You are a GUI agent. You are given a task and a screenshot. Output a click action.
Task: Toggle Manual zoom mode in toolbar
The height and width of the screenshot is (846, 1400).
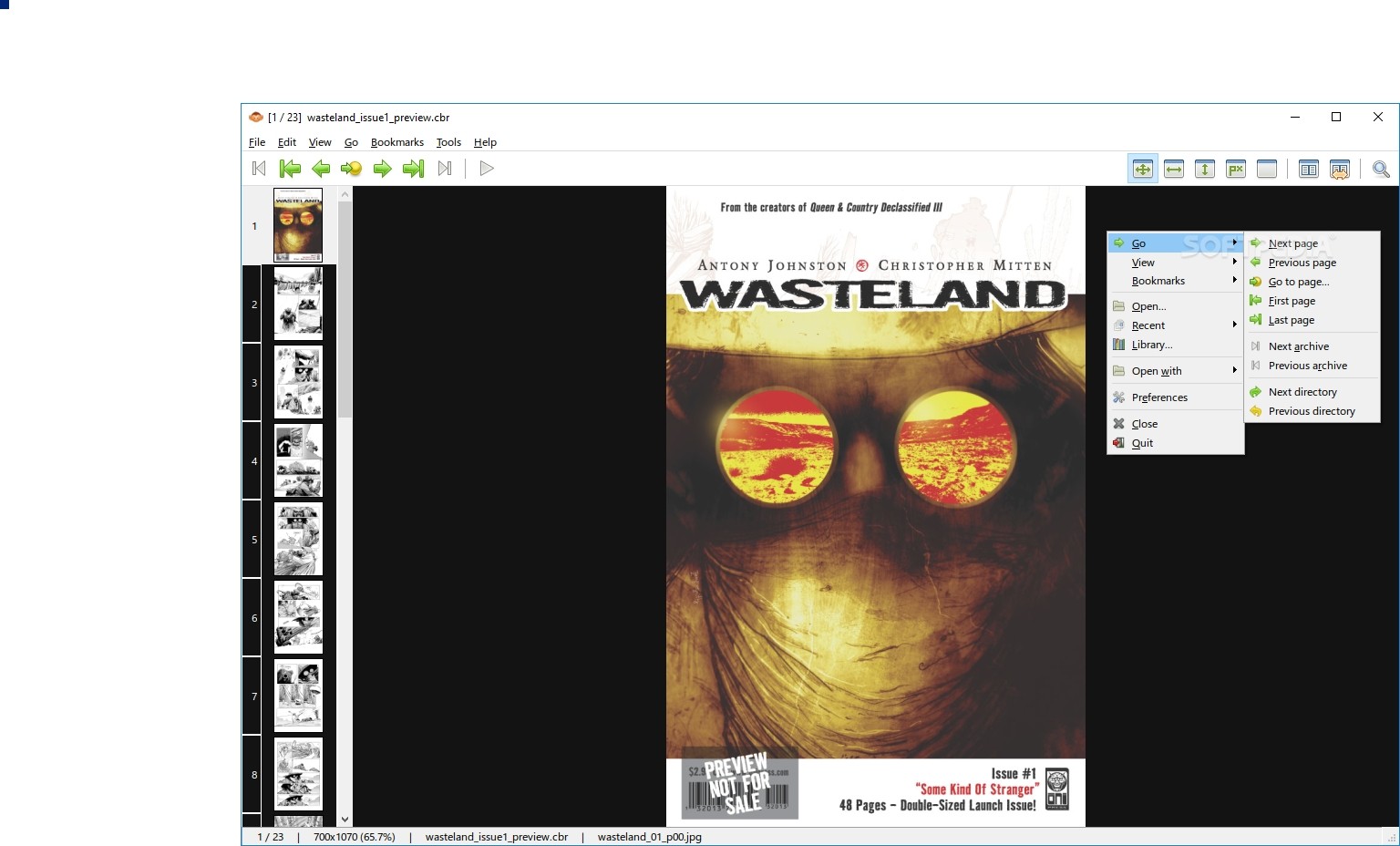click(x=1267, y=169)
